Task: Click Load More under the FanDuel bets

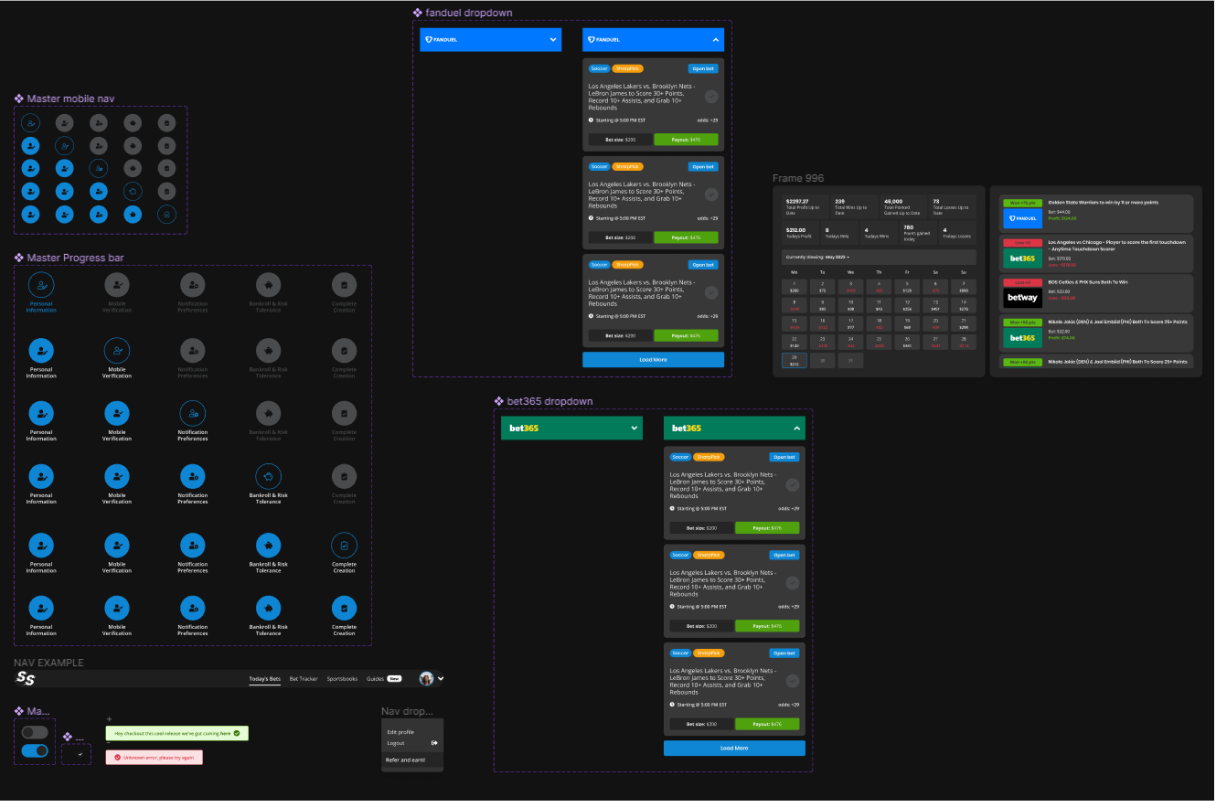Action: pos(653,359)
